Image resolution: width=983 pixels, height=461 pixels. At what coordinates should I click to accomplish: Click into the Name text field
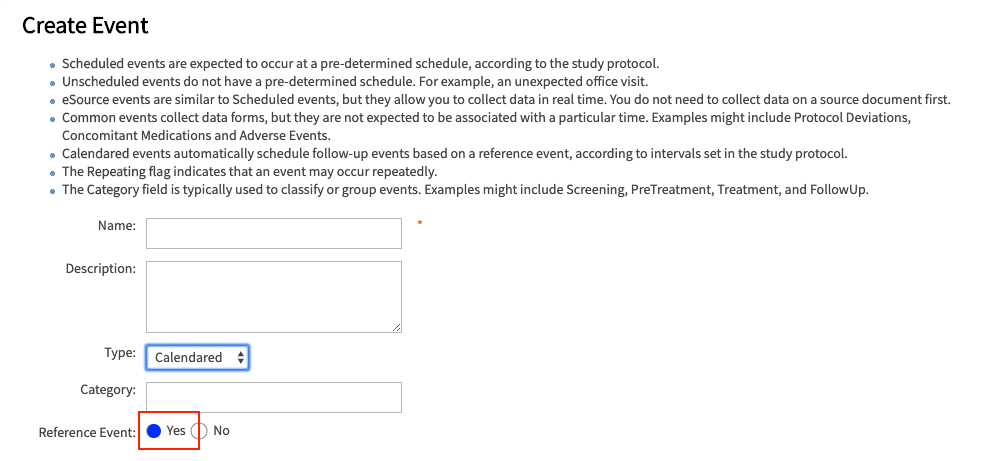coord(273,234)
